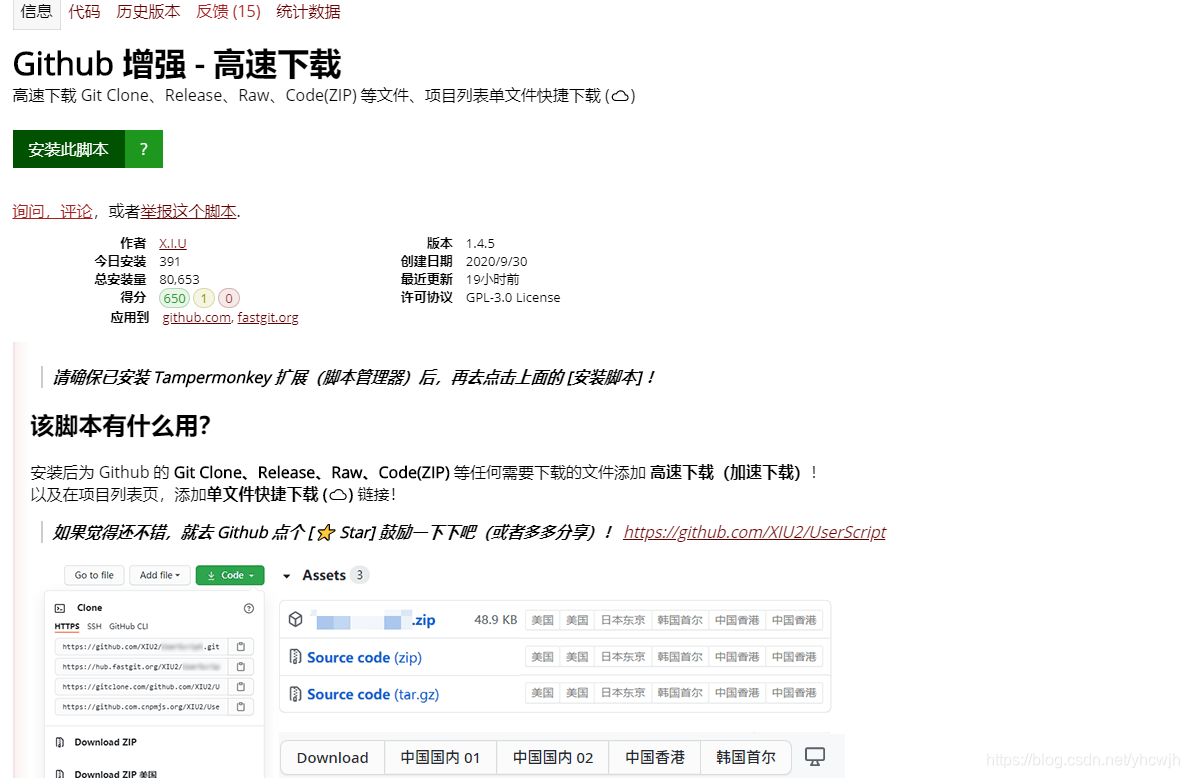Click the hub.fastgit.org URL field

tap(141, 667)
